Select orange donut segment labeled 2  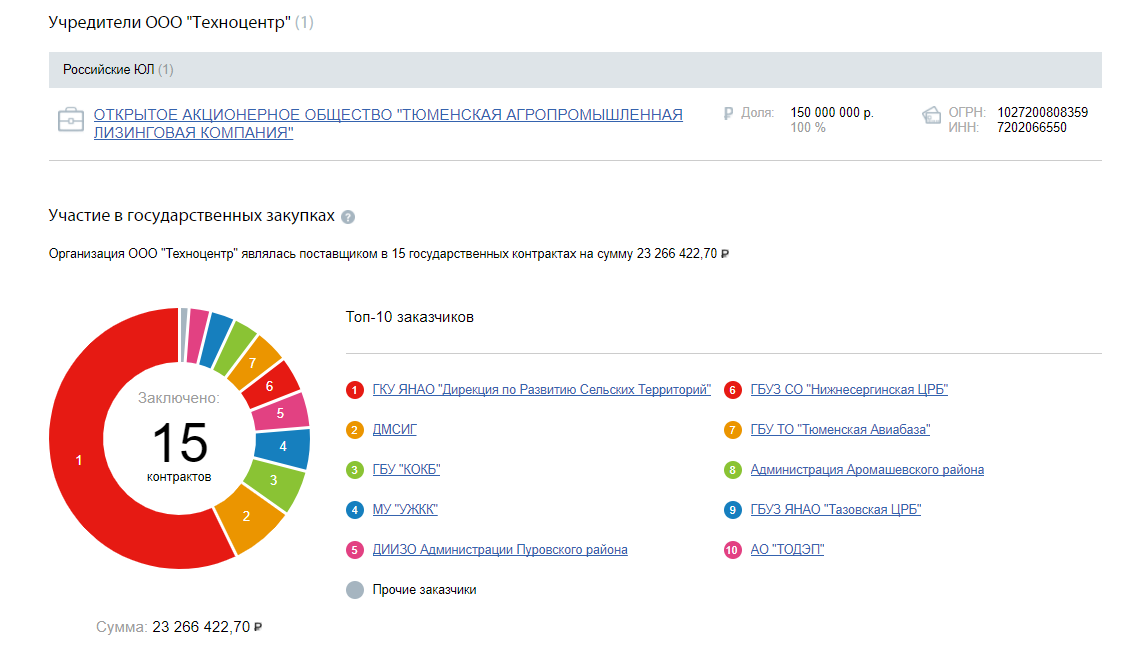point(249,518)
